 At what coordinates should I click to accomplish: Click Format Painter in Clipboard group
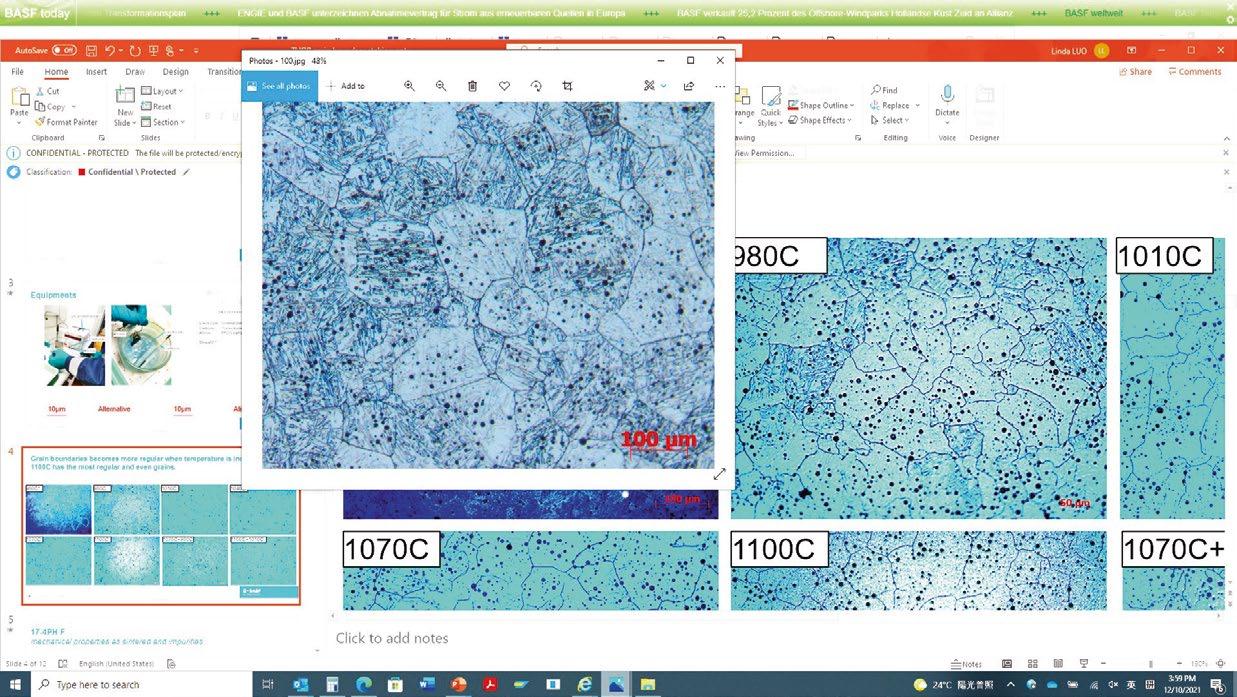(x=66, y=122)
